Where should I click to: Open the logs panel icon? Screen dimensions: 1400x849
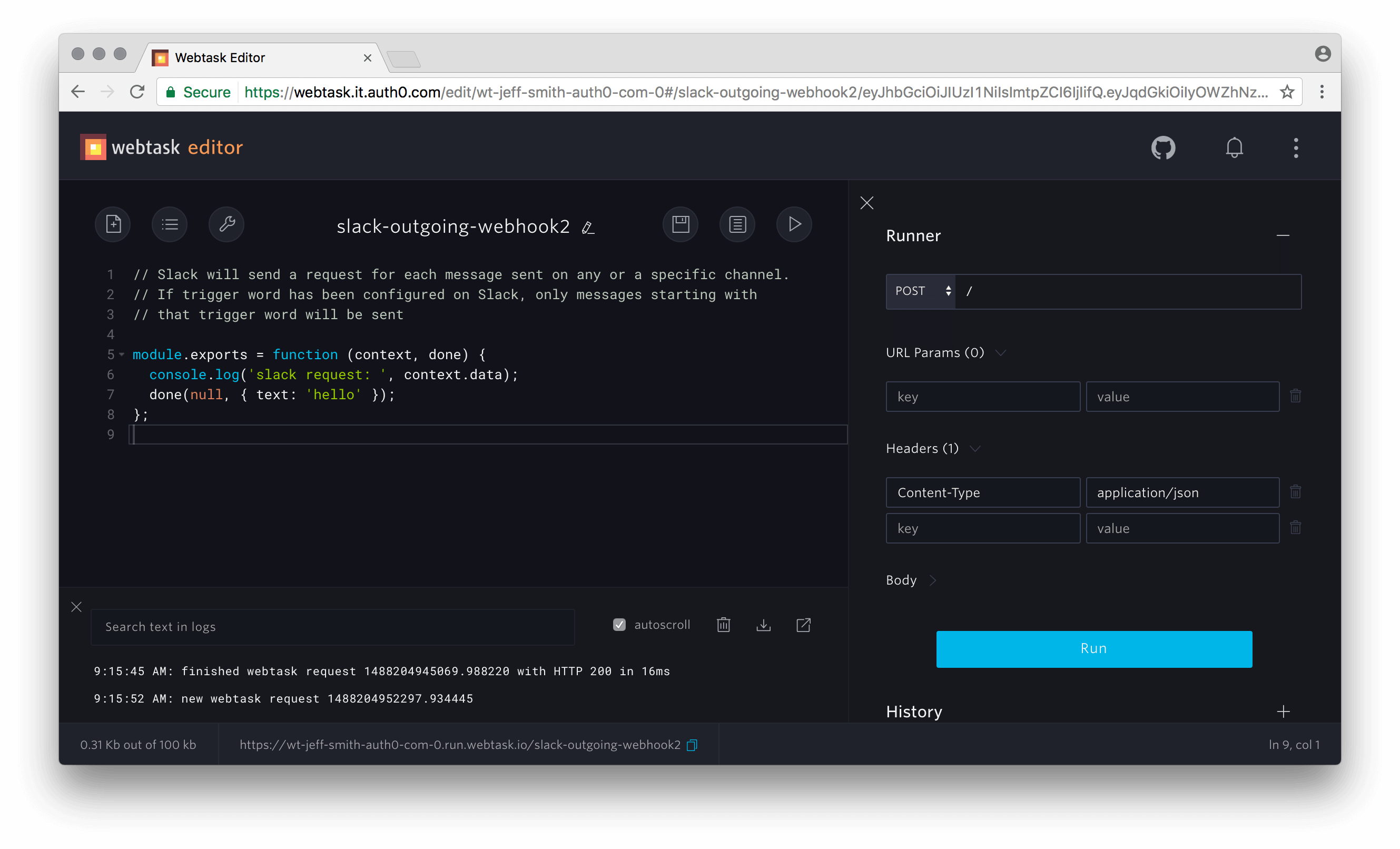point(737,224)
